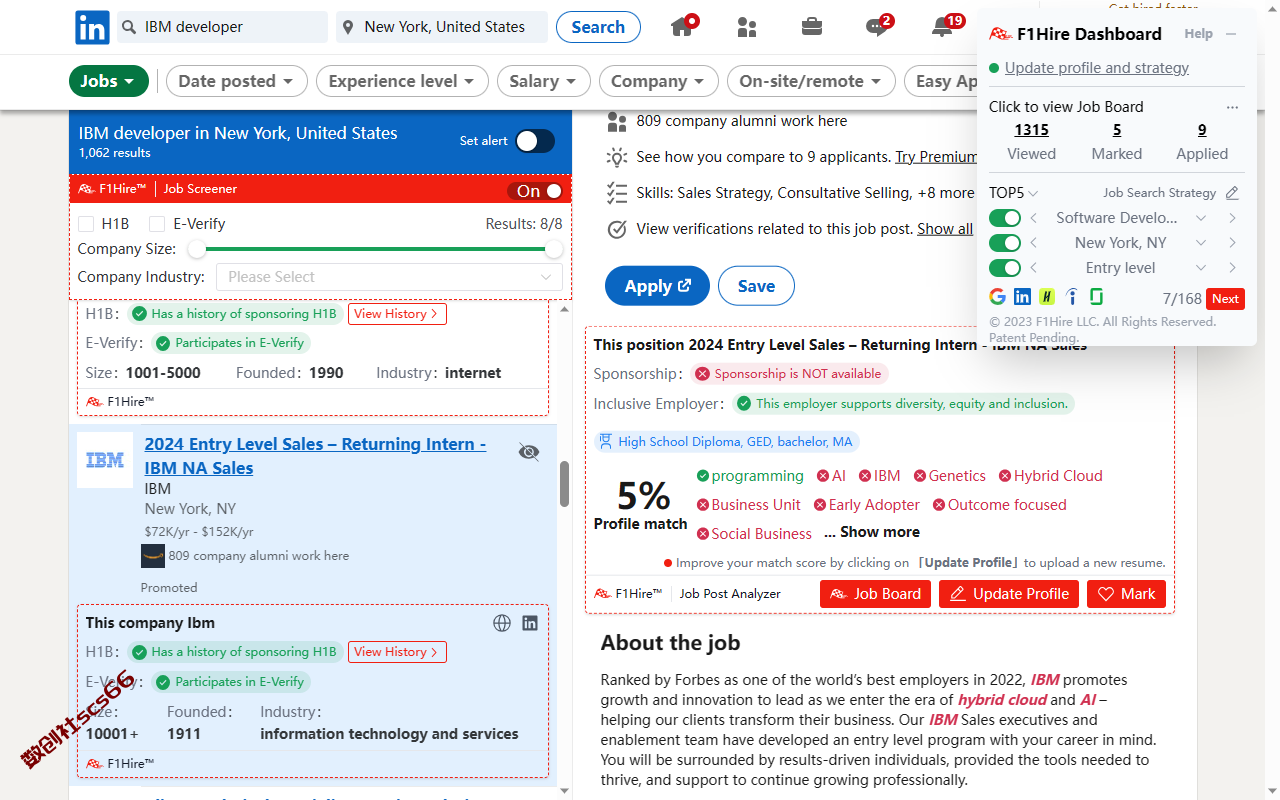Open the Jobs filter dropdown
The image size is (1280, 800).
point(109,81)
